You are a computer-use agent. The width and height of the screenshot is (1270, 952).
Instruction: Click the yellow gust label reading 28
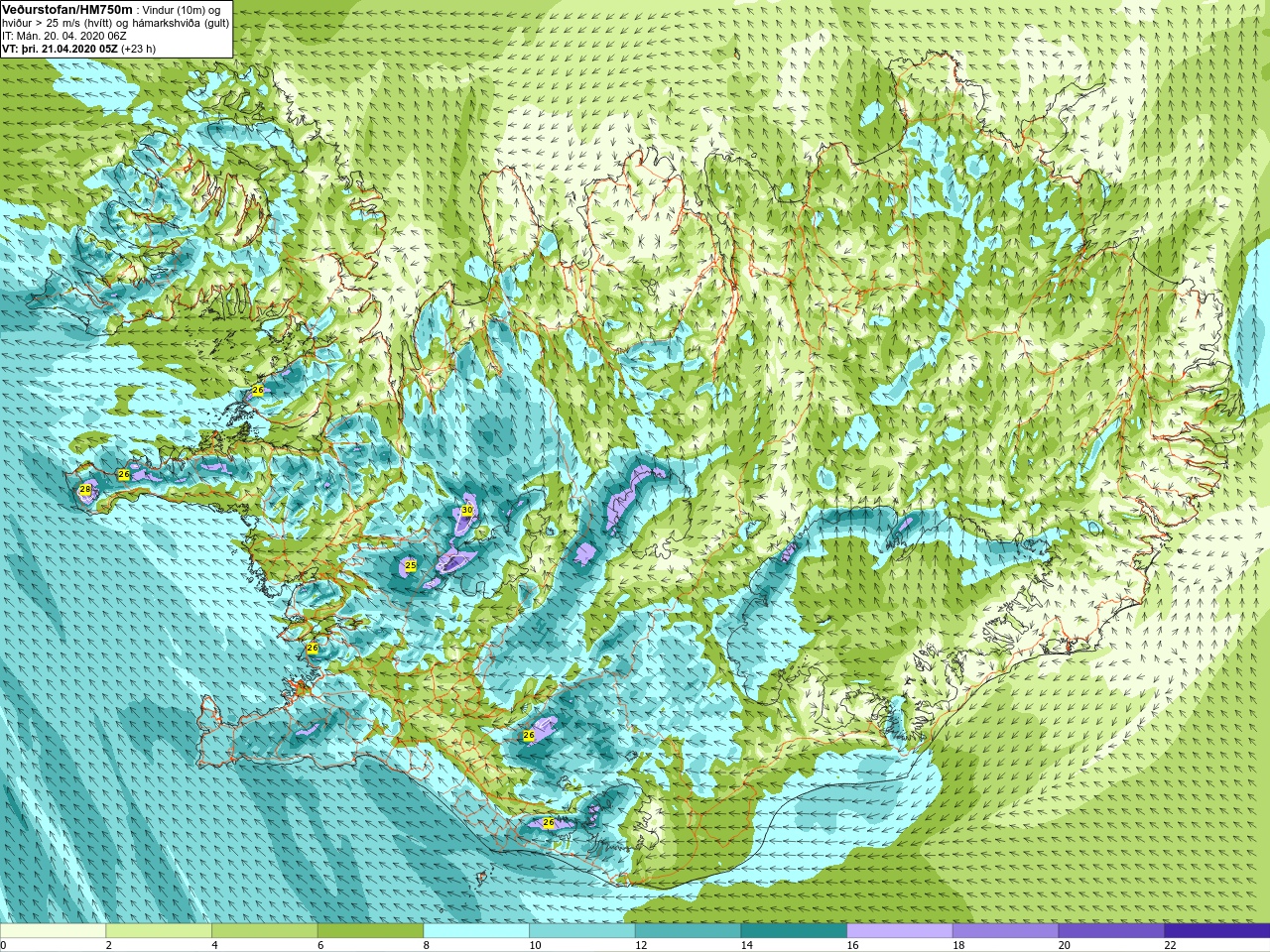click(85, 490)
